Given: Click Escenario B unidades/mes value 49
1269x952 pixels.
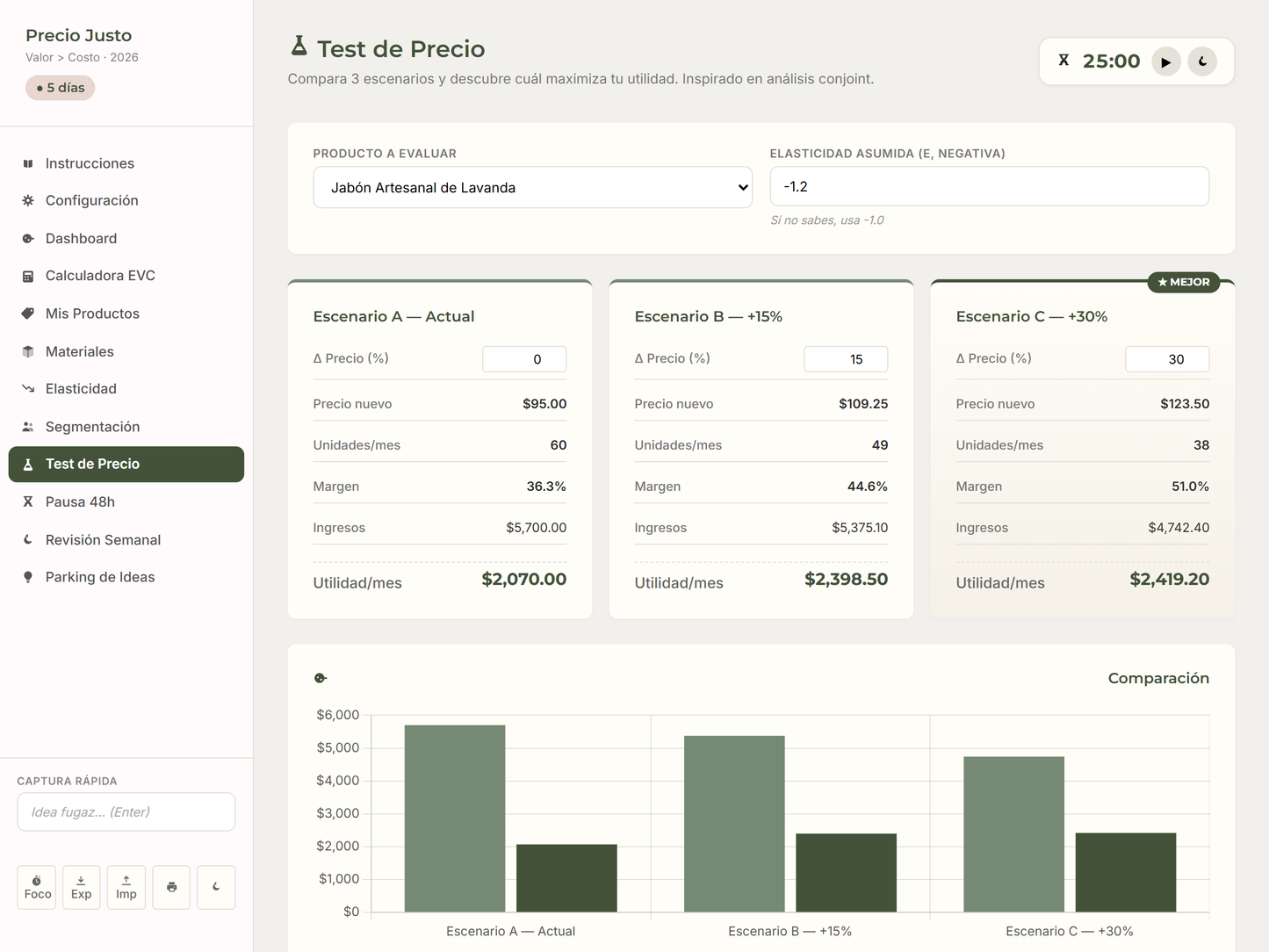Looking at the screenshot, I should 880,445.
